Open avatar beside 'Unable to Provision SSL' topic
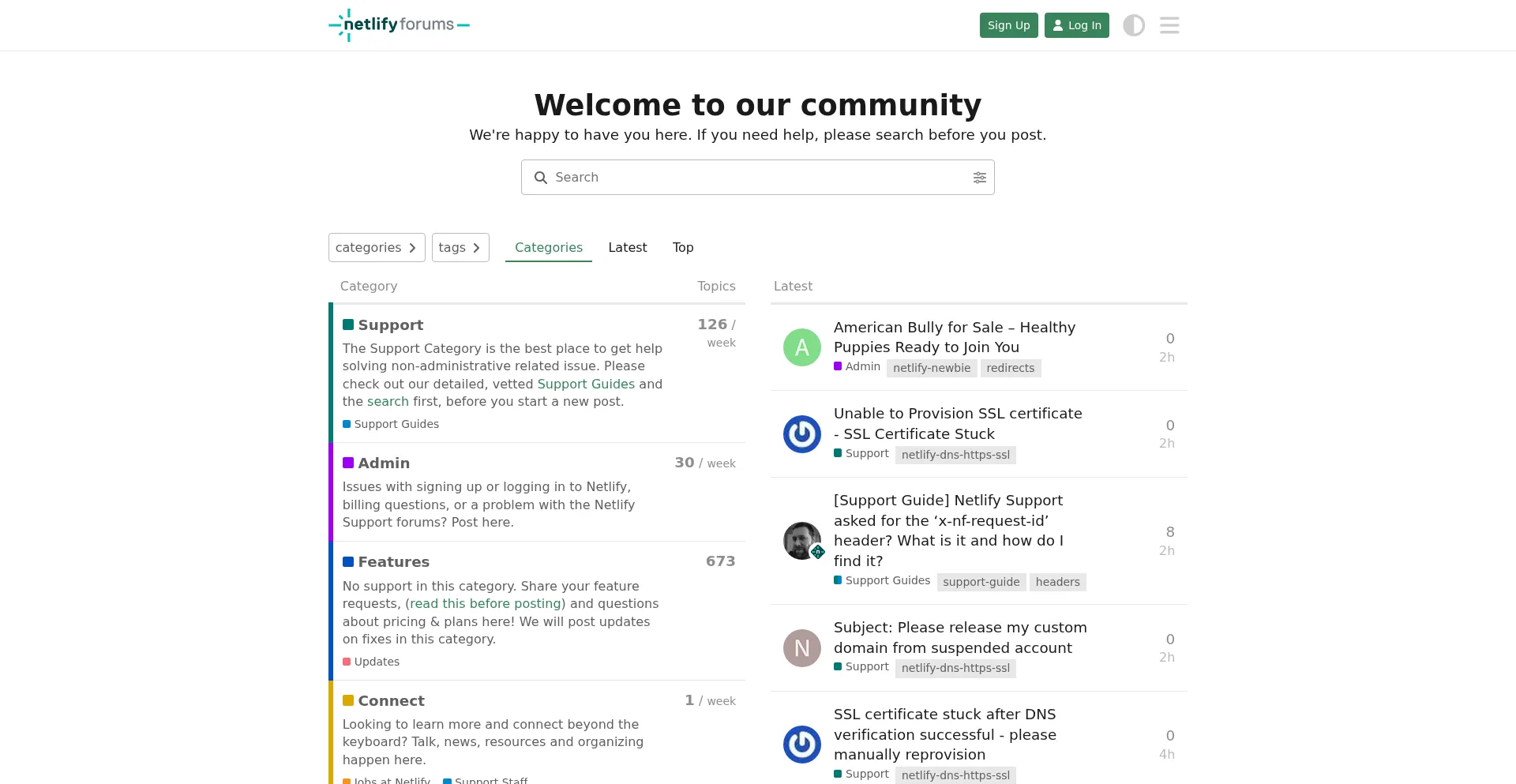Screen dimensions: 1516x784 802,434
